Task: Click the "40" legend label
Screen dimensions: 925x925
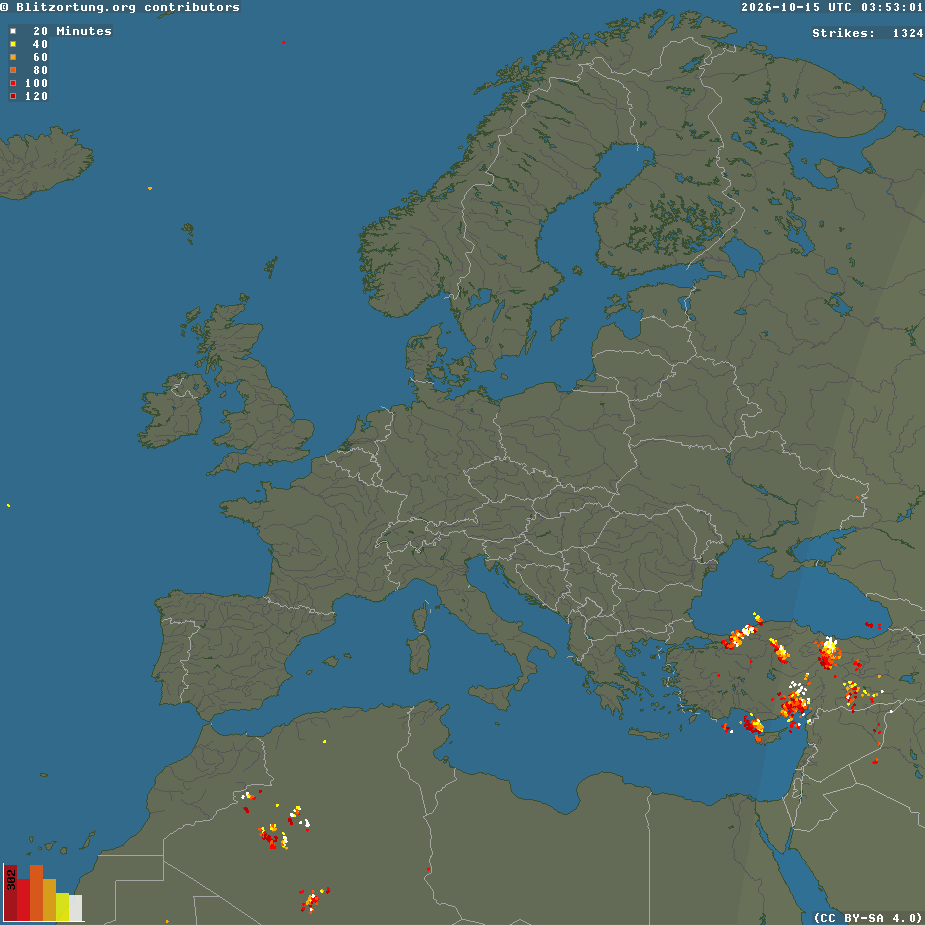Action: (x=40, y=44)
